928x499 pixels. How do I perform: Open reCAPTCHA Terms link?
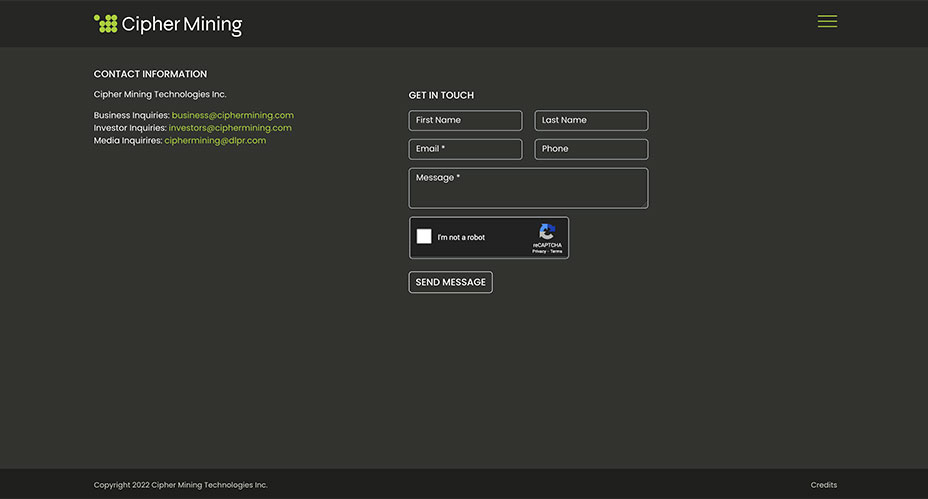point(556,252)
